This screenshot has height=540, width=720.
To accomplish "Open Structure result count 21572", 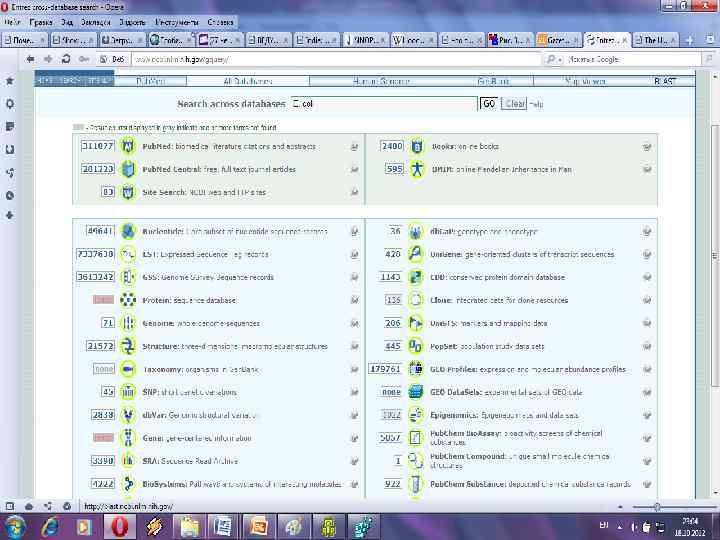I will click(x=100, y=345).
